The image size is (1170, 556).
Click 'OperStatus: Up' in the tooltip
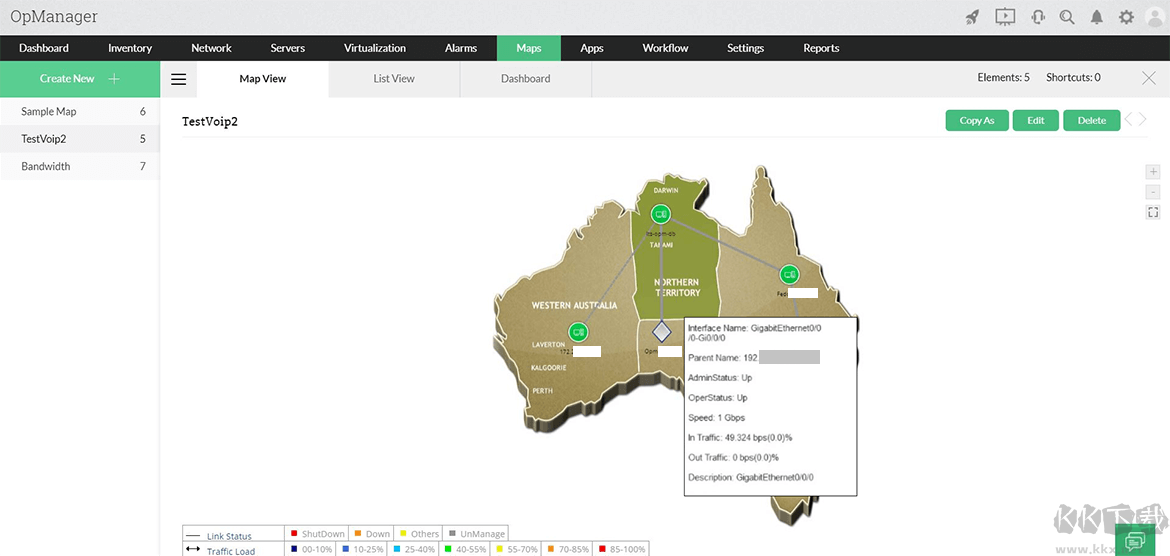[718, 398]
